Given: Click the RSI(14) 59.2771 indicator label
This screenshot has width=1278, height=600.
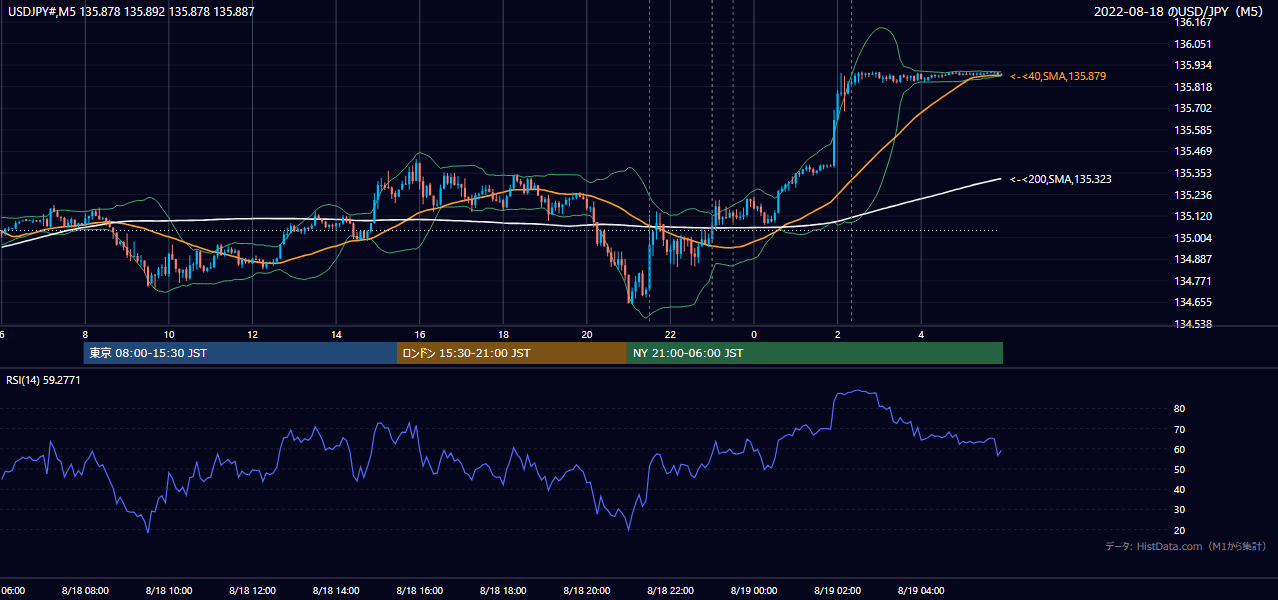Looking at the screenshot, I should (43, 380).
